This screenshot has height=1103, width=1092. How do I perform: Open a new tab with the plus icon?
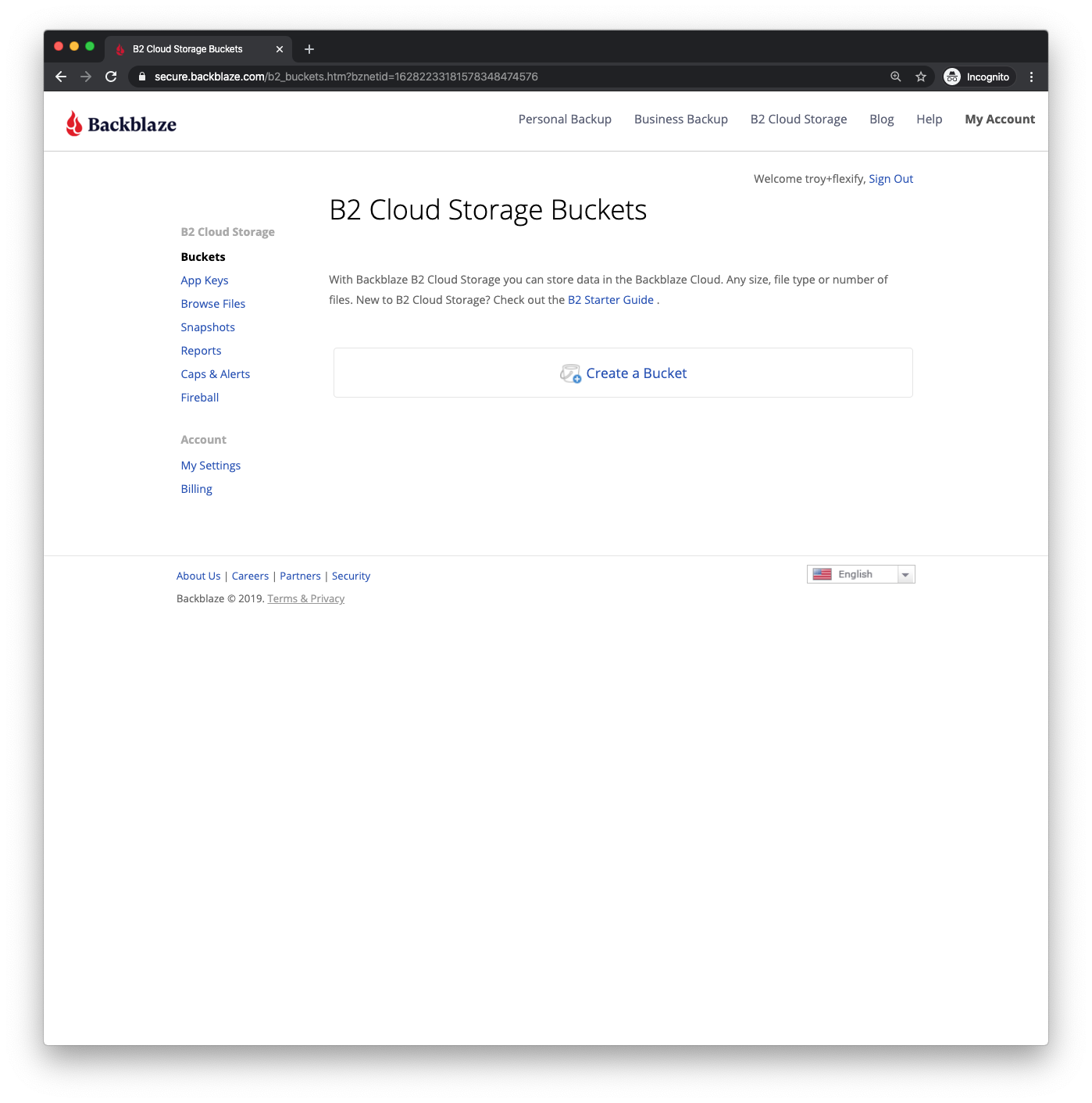(x=309, y=49)
